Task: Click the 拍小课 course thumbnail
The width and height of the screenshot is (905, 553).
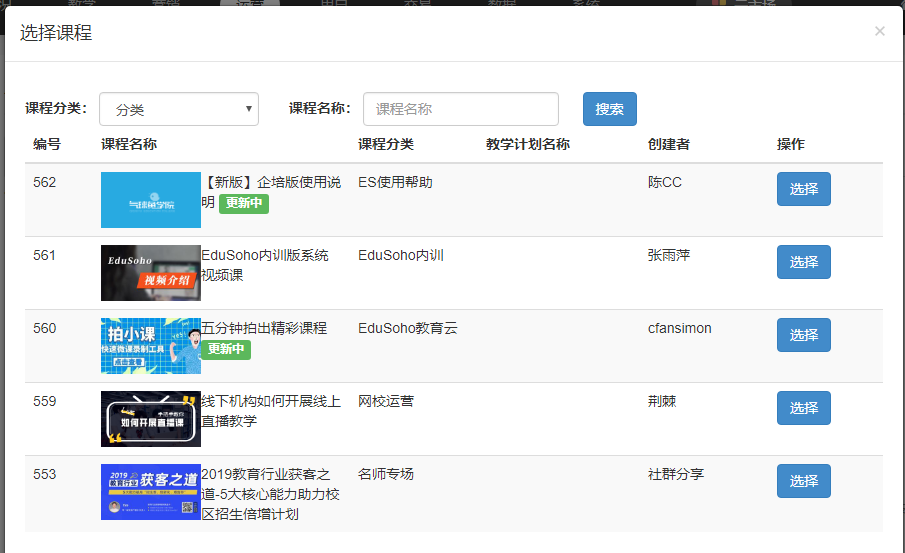Action: pos(150,346)
